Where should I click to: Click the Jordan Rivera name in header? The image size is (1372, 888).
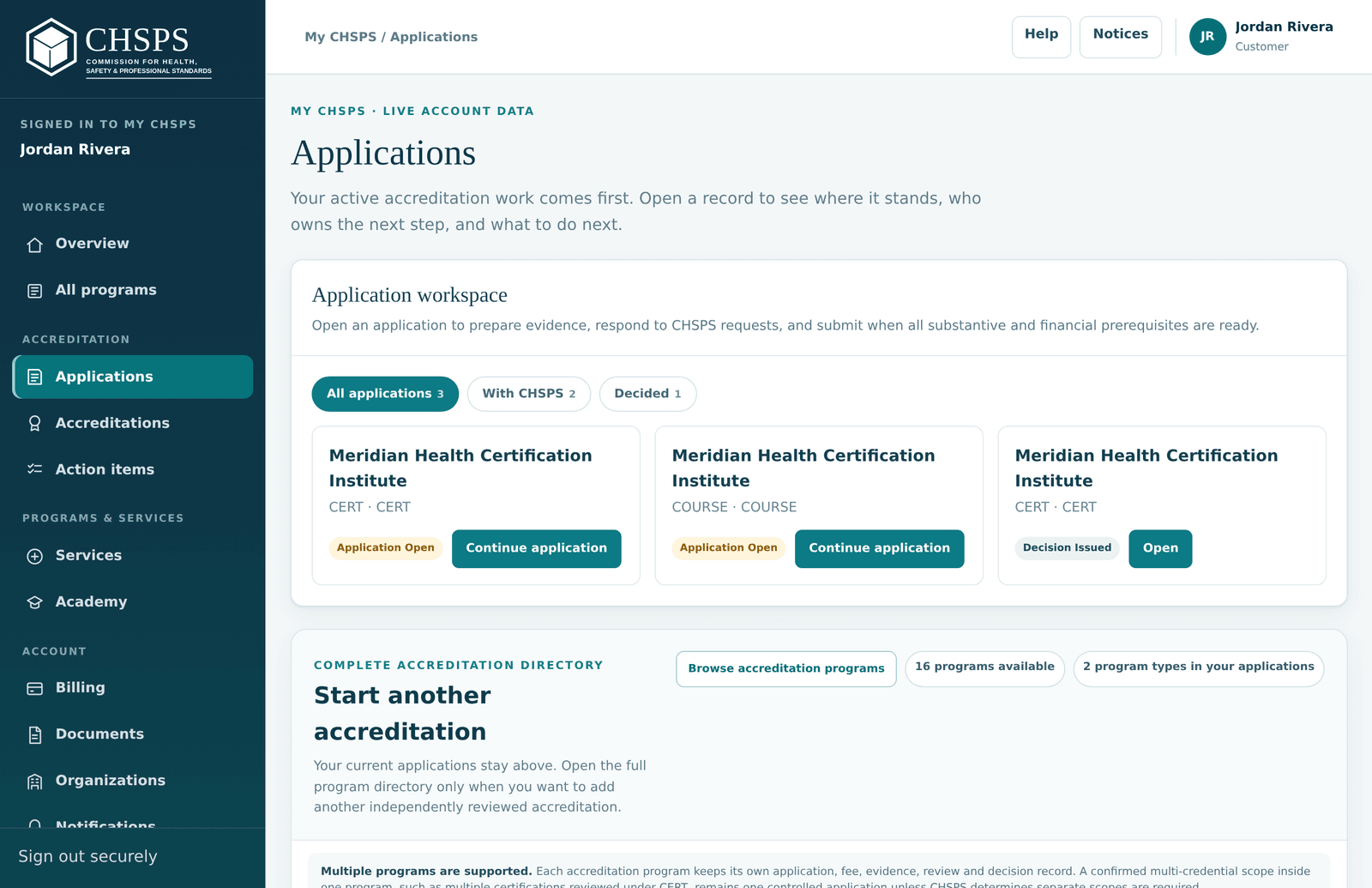point(1284,27)
